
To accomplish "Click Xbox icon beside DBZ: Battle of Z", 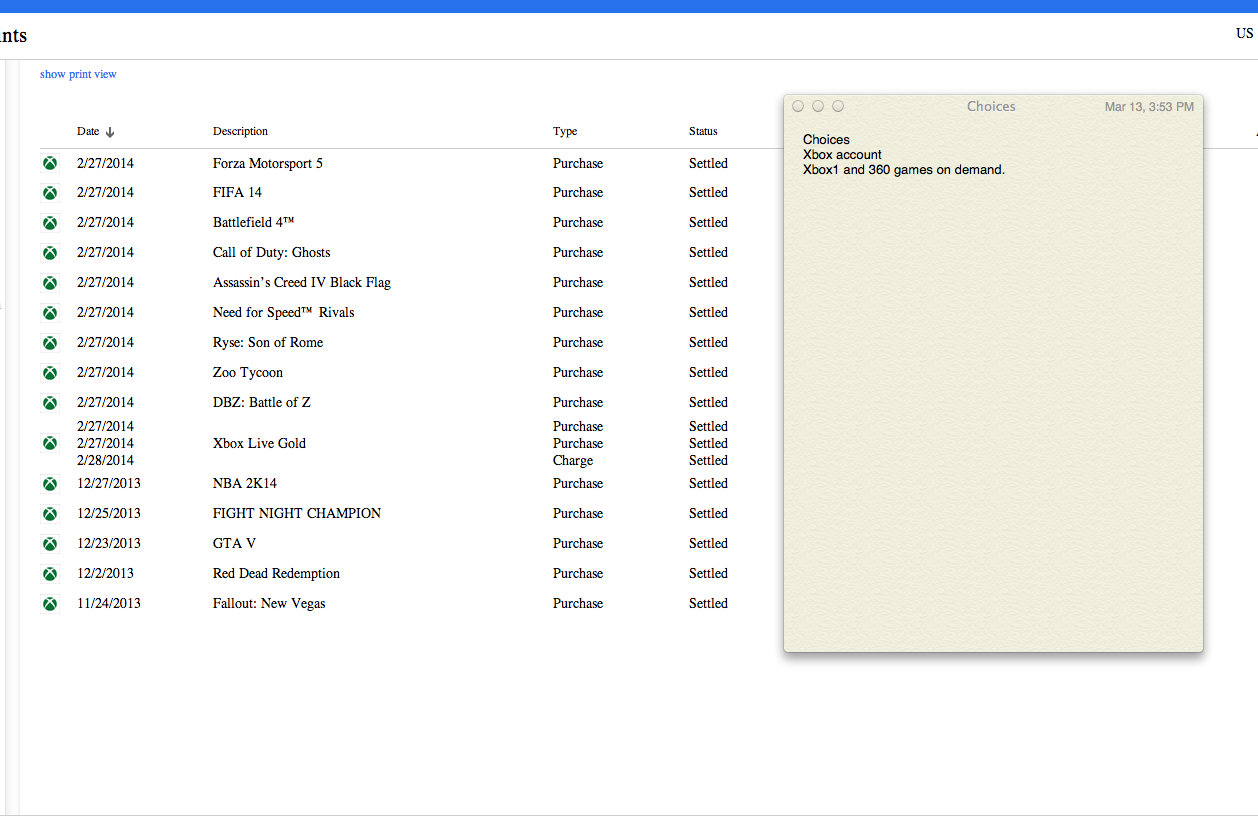I will click(x=49, y=403).
